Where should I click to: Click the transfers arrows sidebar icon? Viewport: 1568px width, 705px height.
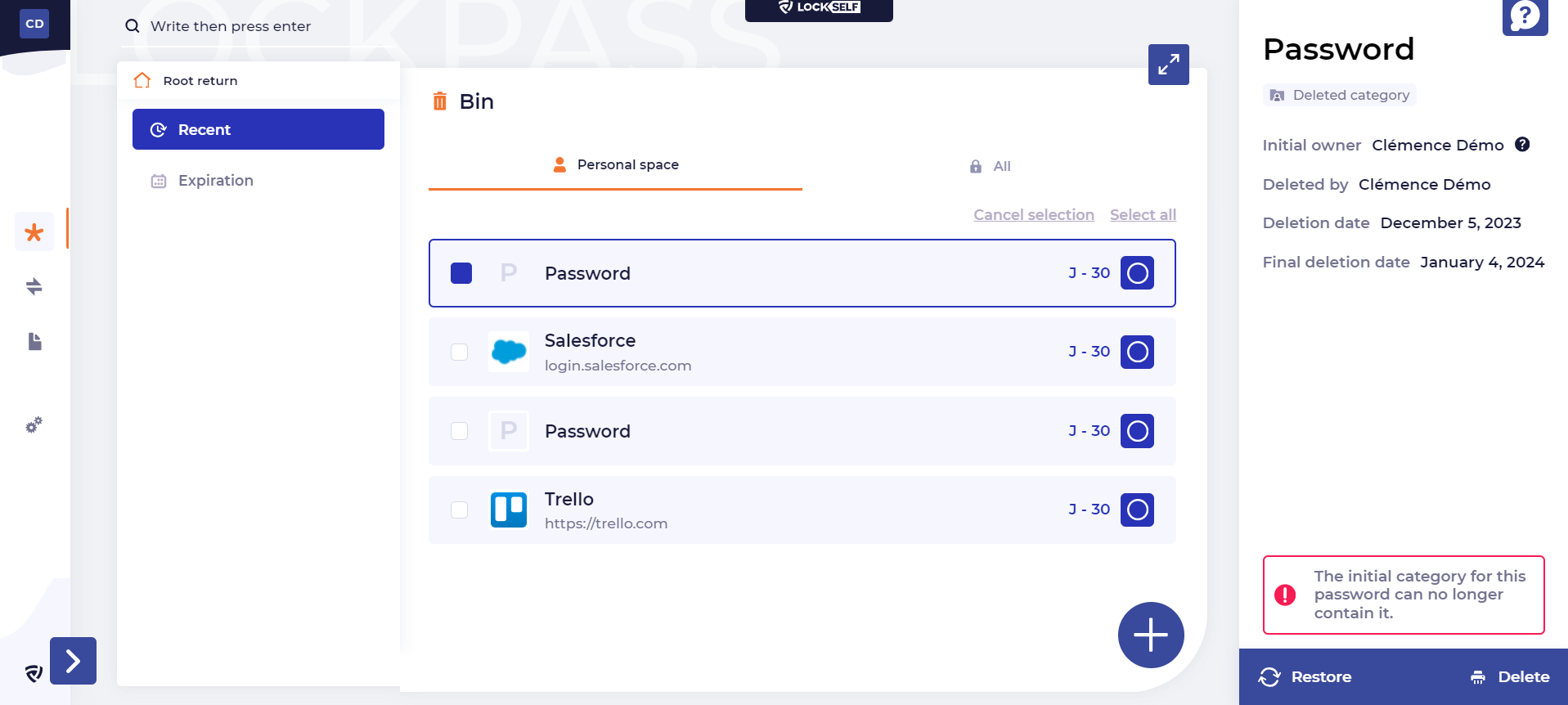[x=34, y=286]
